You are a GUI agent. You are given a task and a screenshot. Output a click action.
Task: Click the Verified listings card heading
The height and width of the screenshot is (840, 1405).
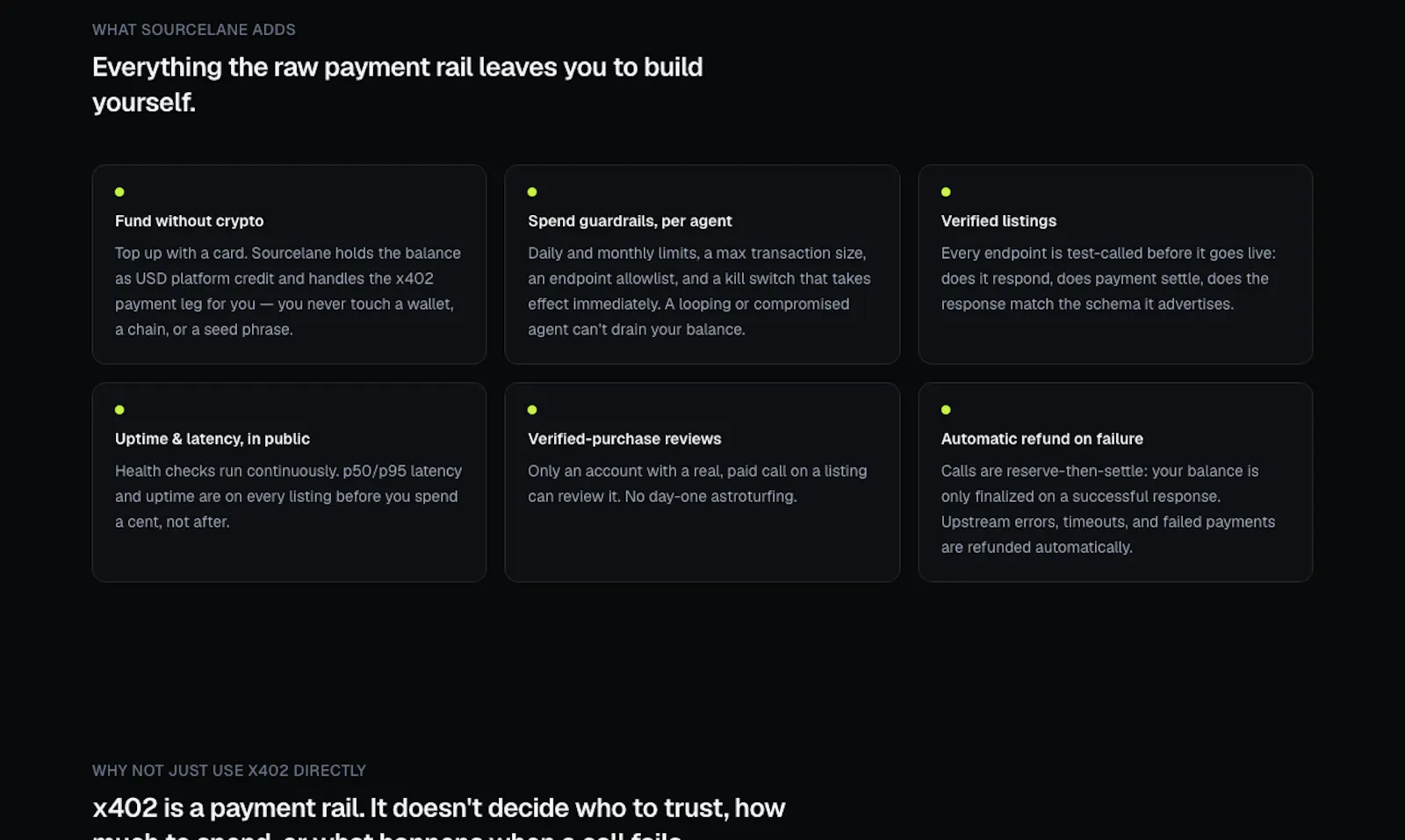998,221
